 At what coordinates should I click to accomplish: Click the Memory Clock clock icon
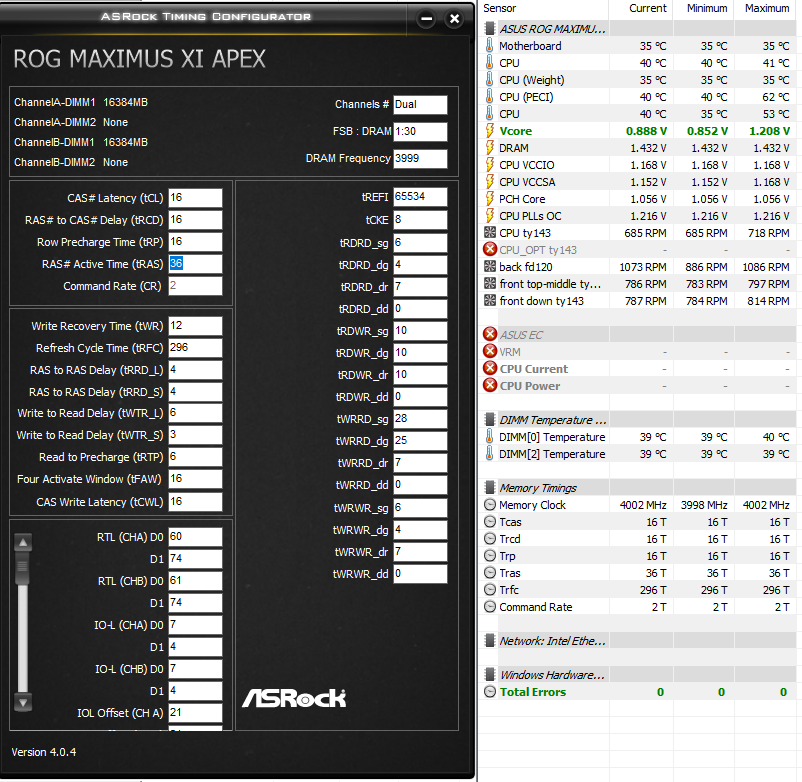490,505
